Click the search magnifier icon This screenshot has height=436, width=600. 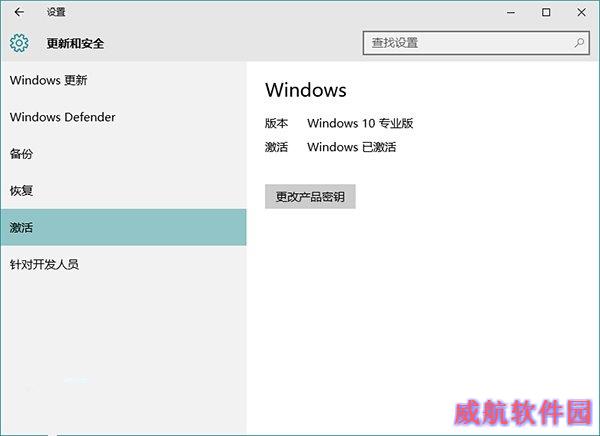pos(579,43)
